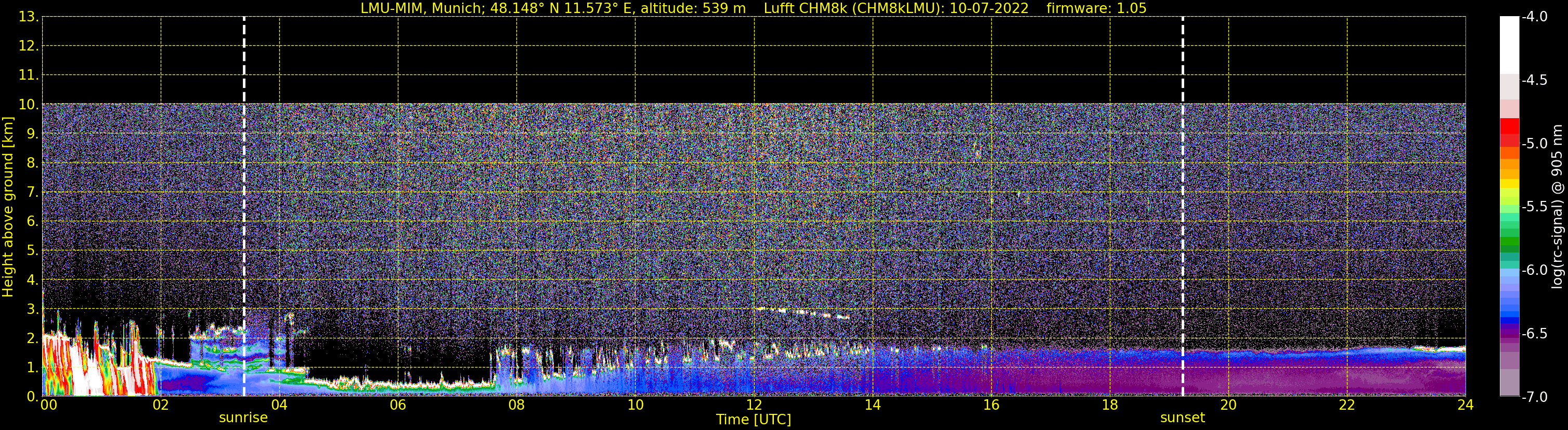
Task: Click the '24' tick label on time axis
Action: click(x=1465, y=405)
